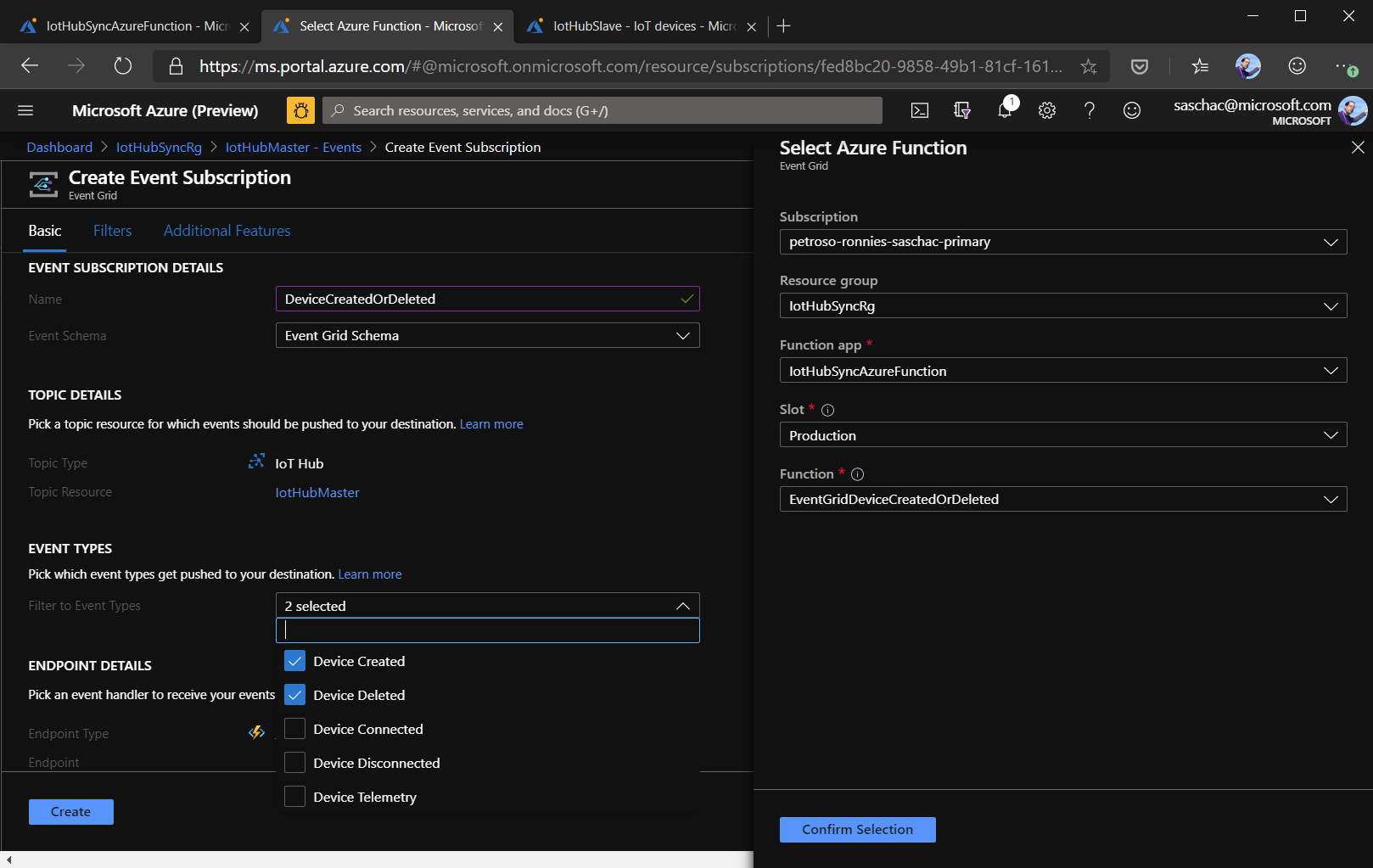Close the IotHubSyncAzureFunction browser tab
Viewport: 1373px width, 868px height.
[244, 27]
